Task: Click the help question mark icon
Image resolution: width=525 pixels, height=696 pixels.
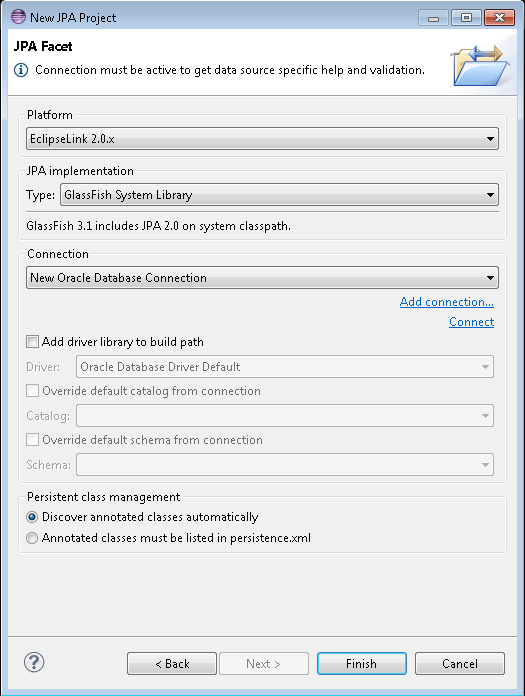Action: (34, 662)
